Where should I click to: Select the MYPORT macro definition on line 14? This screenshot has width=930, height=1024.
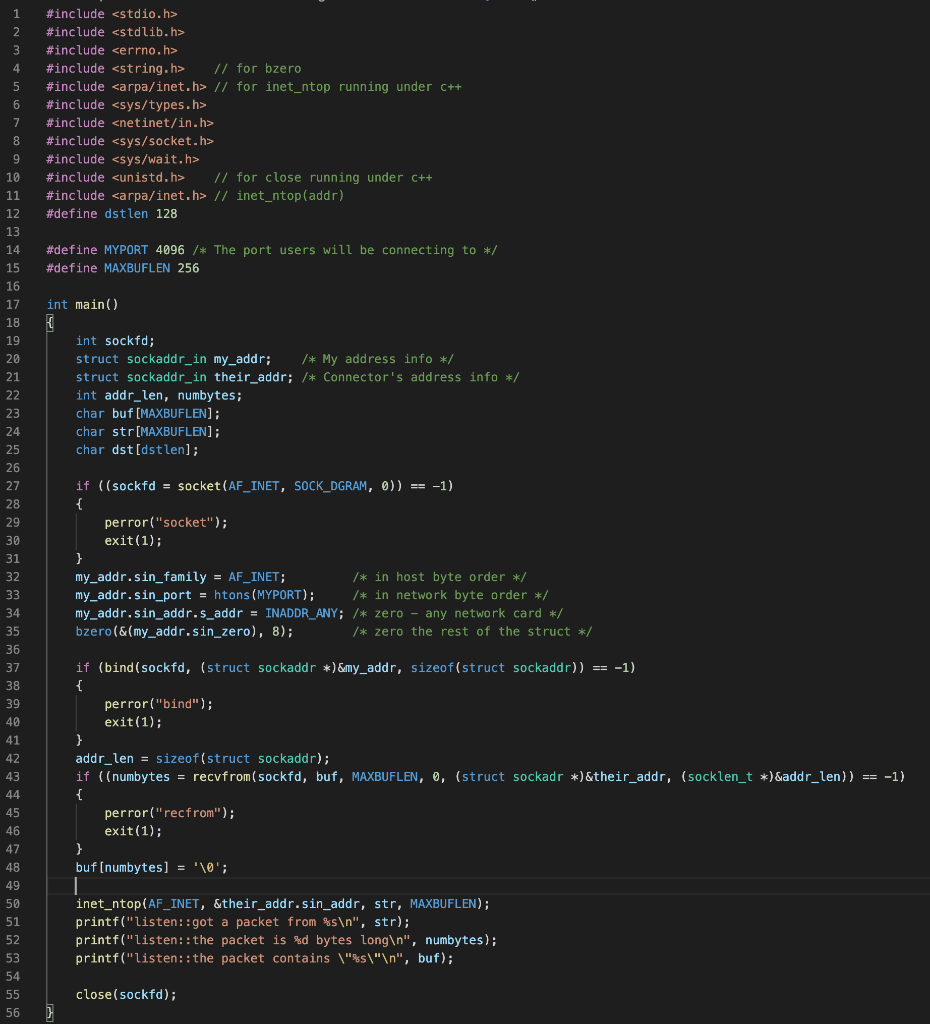coord(125,249)
